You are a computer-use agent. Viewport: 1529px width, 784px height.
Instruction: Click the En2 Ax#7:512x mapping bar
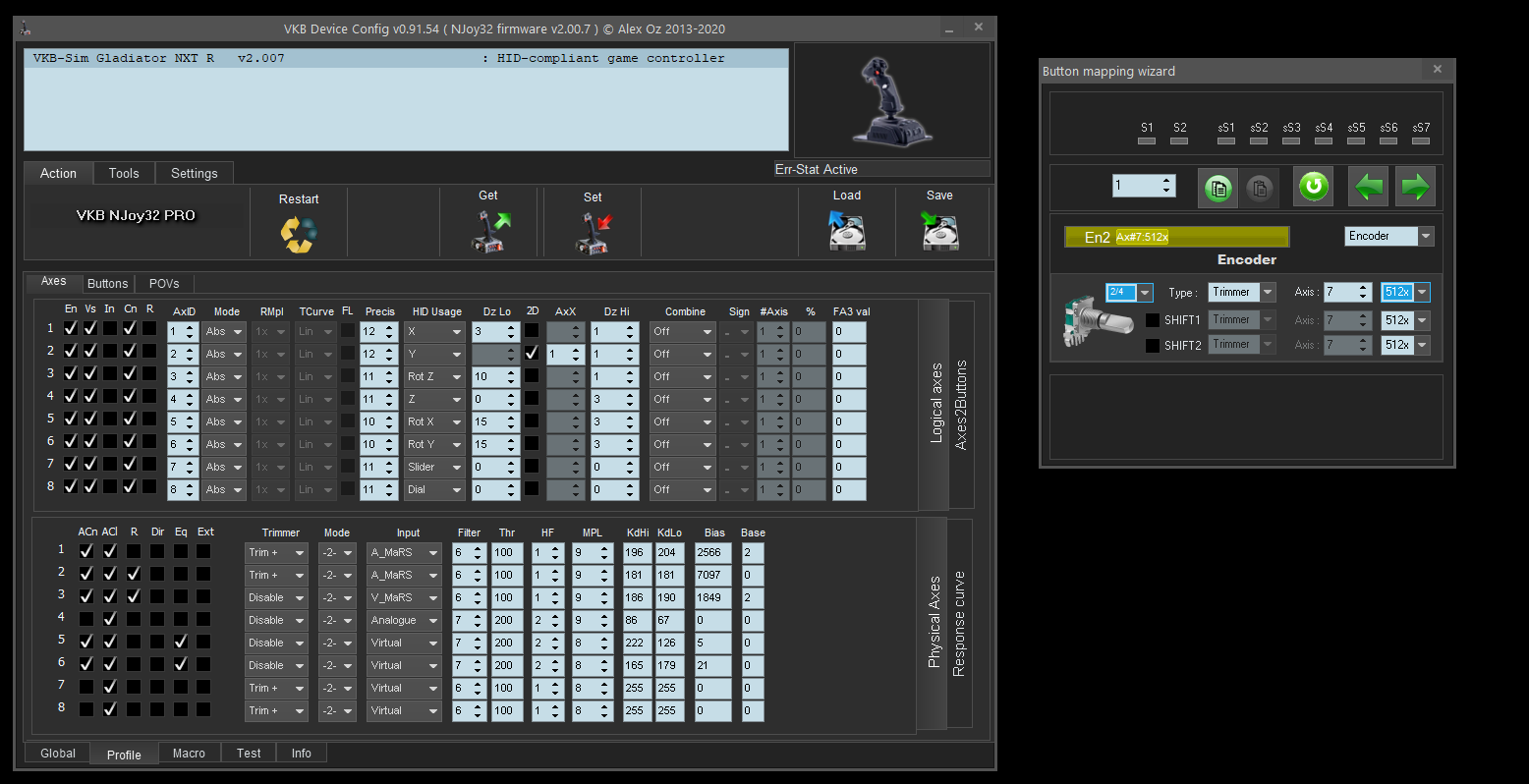(x=1176, y=237)
